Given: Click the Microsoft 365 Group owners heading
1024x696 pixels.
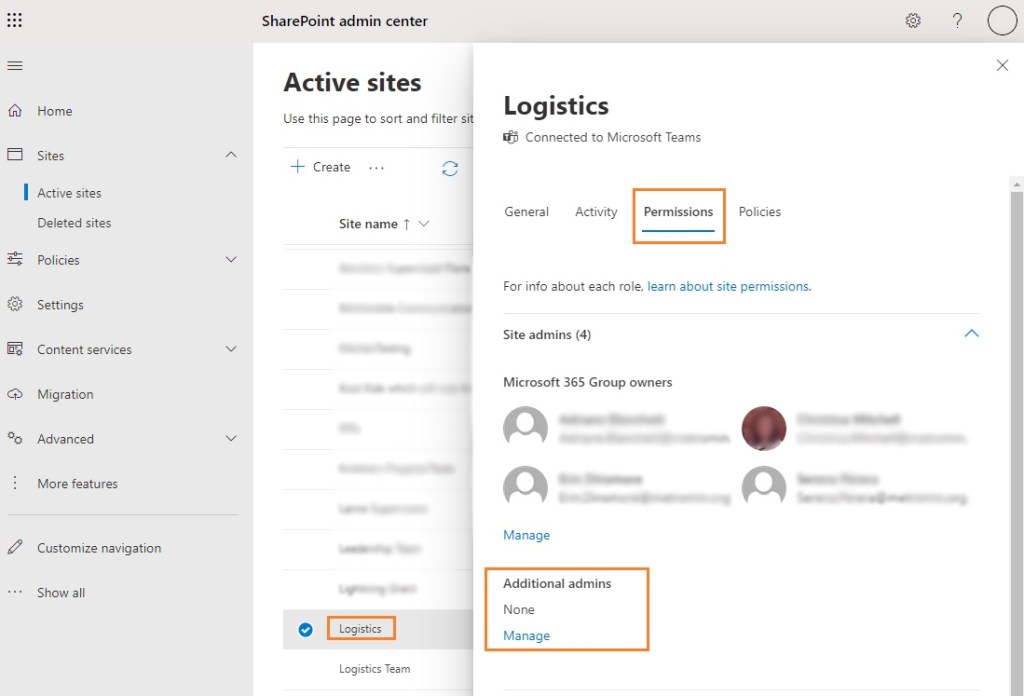Looking at the screenshot, I should click(x=587, y=382).
